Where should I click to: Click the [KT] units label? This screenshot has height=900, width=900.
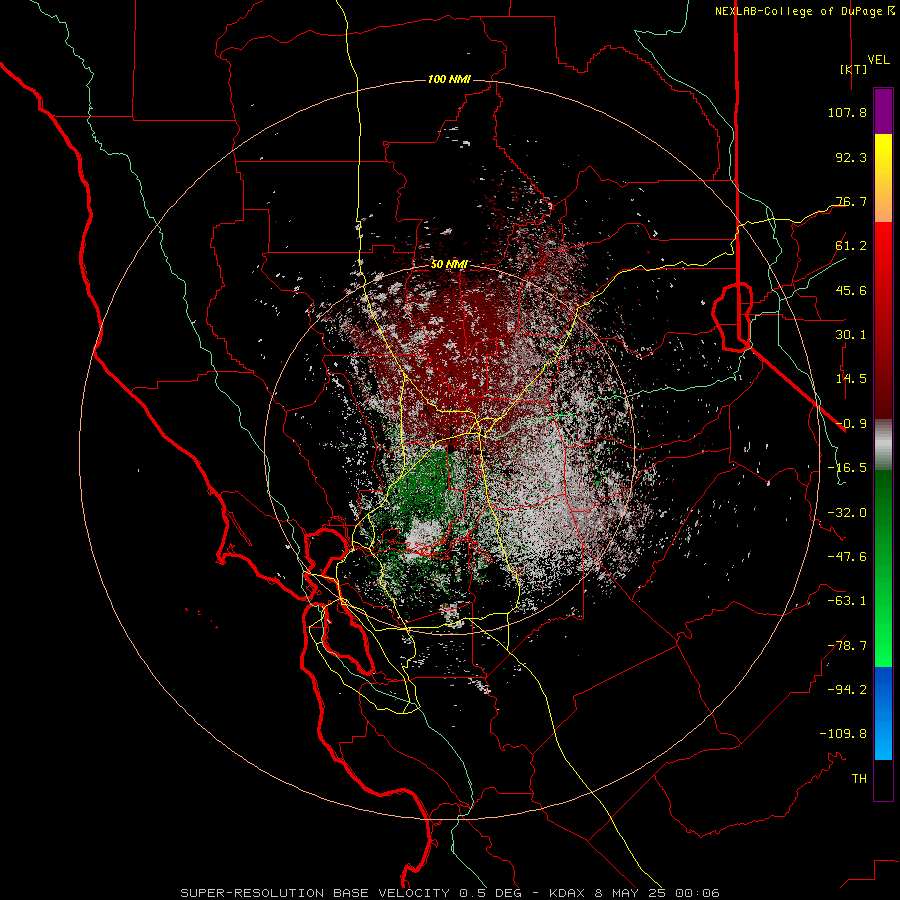coord(854,69)
